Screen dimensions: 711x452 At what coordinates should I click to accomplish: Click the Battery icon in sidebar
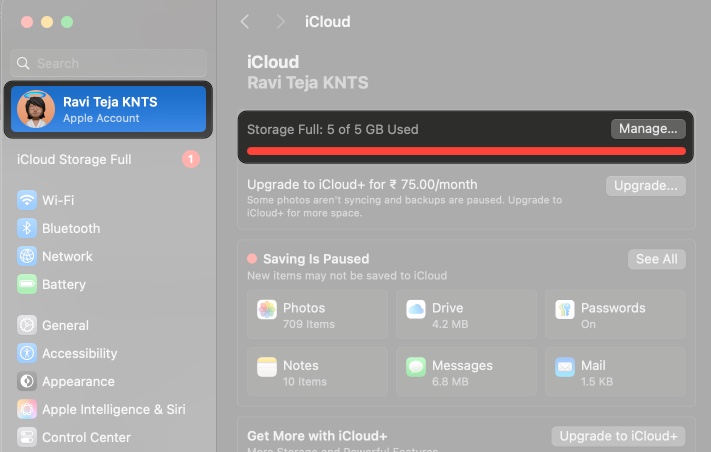pos(27,284)
